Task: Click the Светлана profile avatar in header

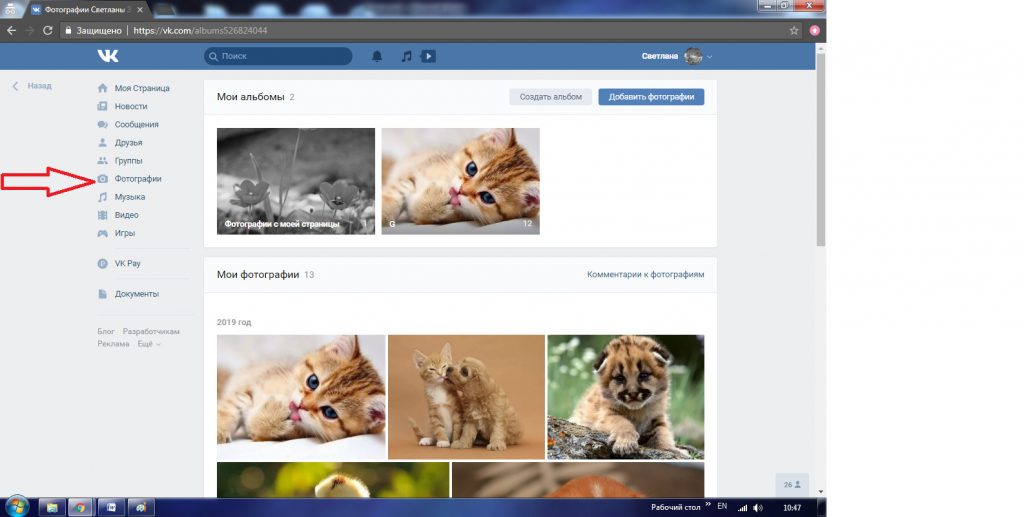Action: click(693, 56)
